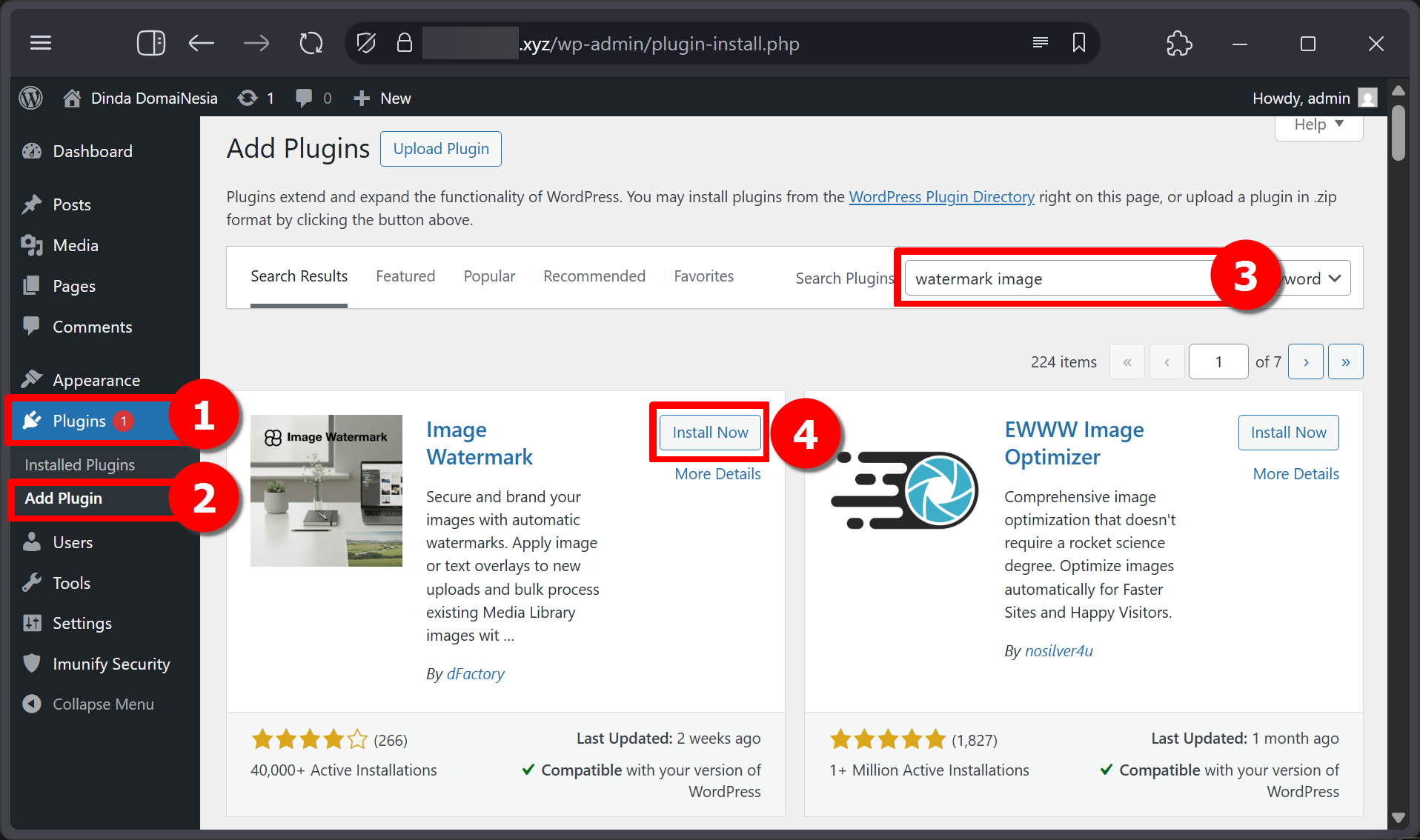Click the current page number field
Screen dimensions: 1420x840
1218,362
